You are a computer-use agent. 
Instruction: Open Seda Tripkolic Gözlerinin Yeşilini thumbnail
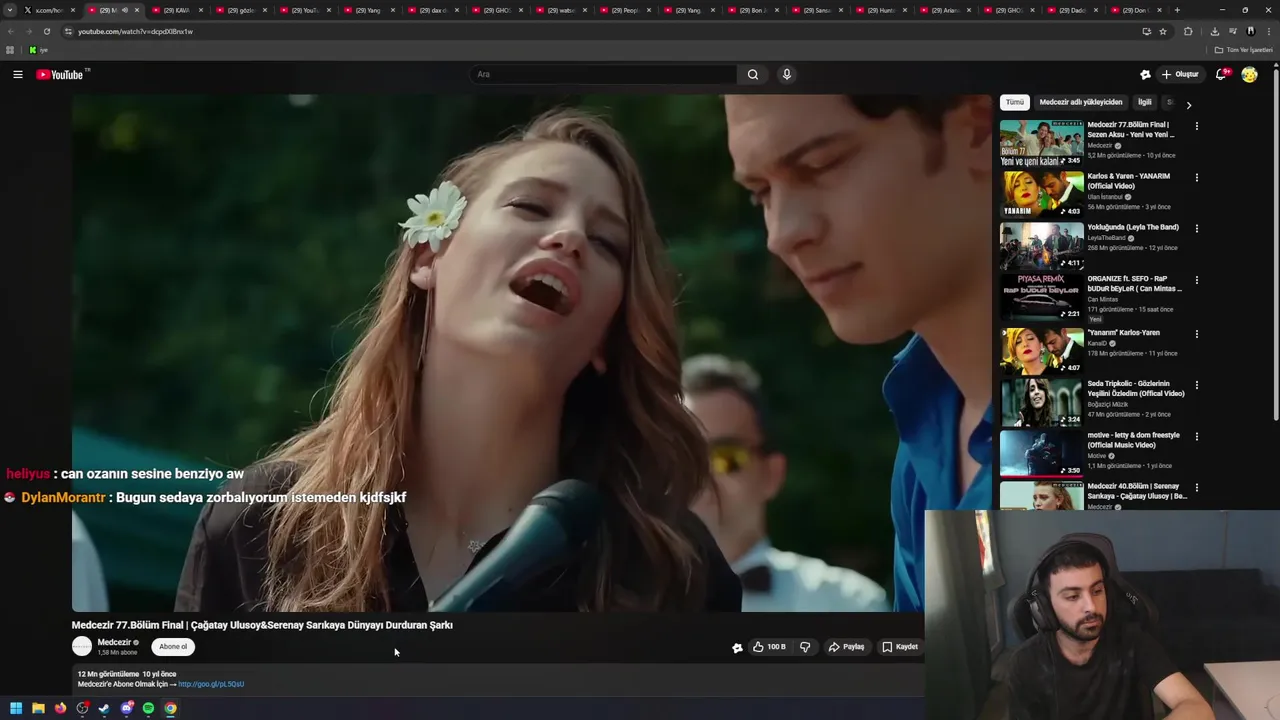[x=1041, y=402]
